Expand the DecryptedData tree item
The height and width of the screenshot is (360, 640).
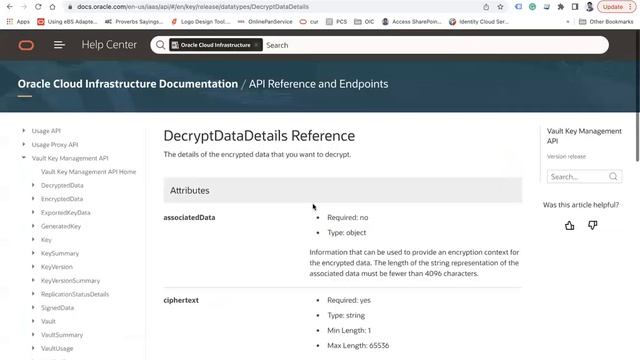(33, 185)
